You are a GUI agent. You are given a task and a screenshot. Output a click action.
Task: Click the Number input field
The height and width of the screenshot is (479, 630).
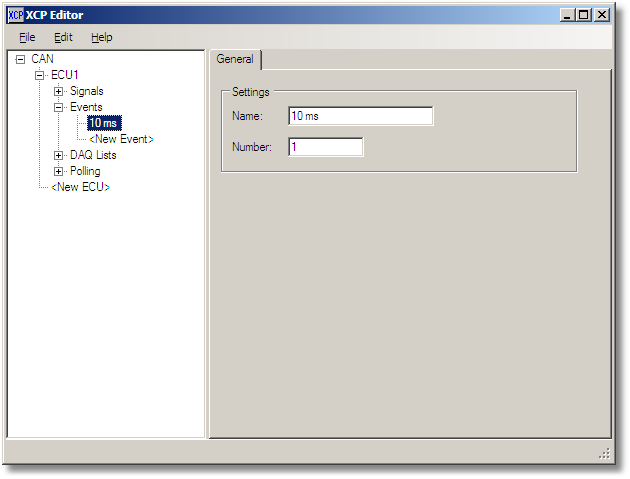(325, 147)
